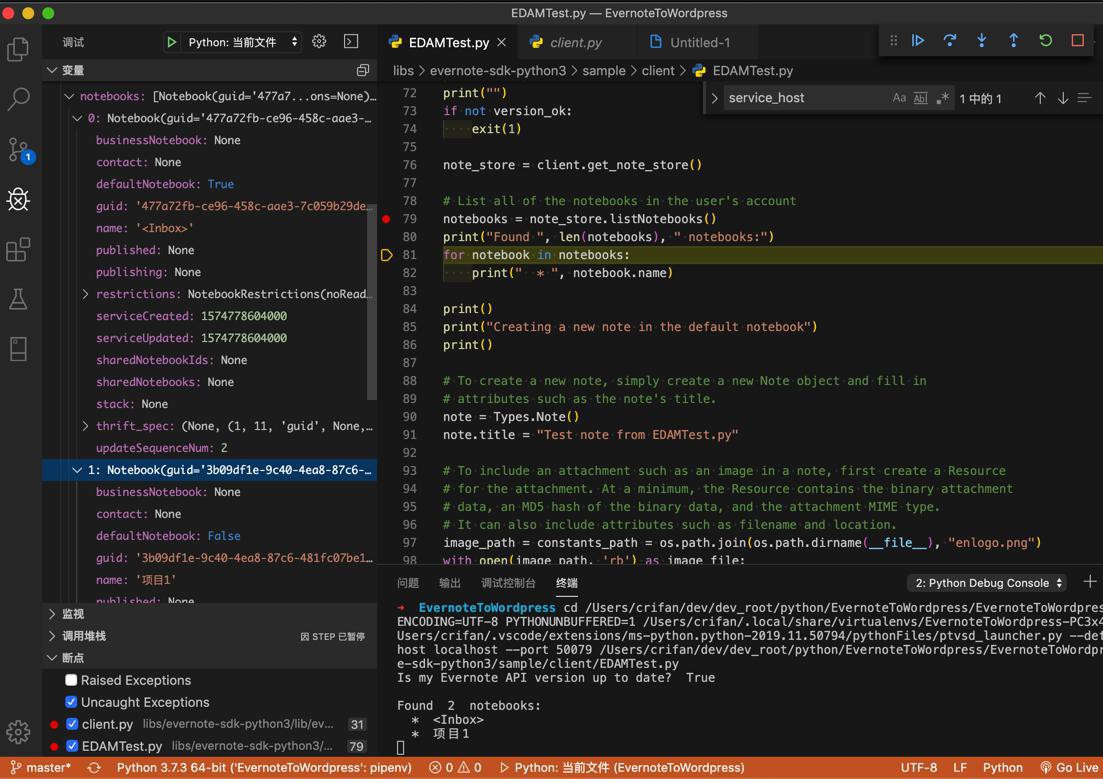Expand the restrictions variable node
Image resolution: width=1103 pixels, height=779 pixels.
point(85,294)
